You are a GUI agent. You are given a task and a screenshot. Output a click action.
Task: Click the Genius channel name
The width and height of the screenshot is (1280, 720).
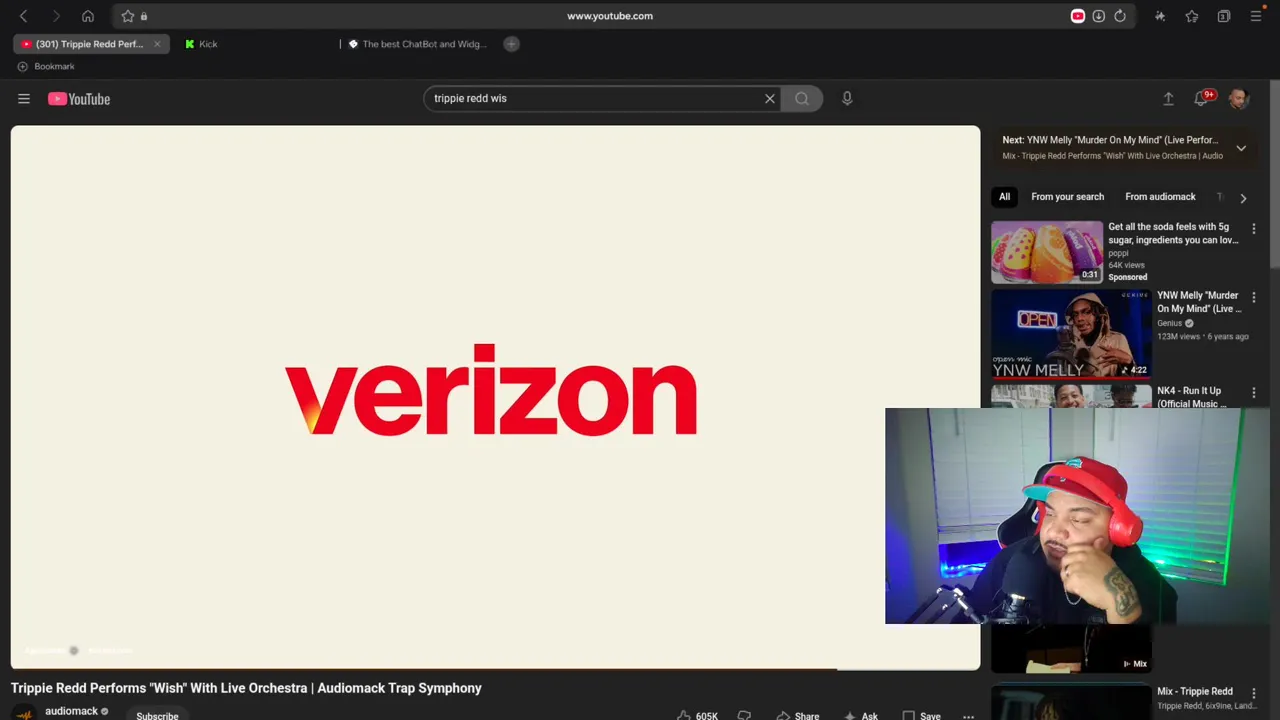click(1170, 323)
